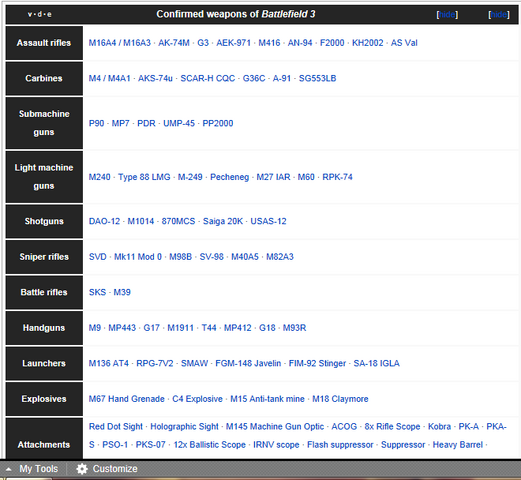521x480 pixels.
Task: Open the AK-74M link
Action: coord(174,43)
